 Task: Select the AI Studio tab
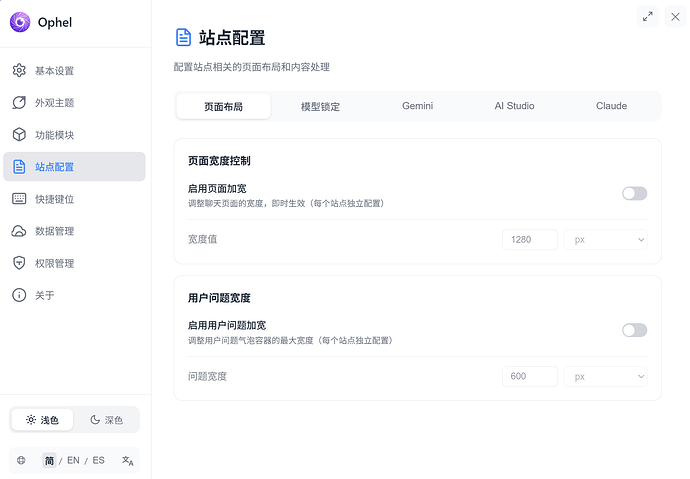(514, 106)
